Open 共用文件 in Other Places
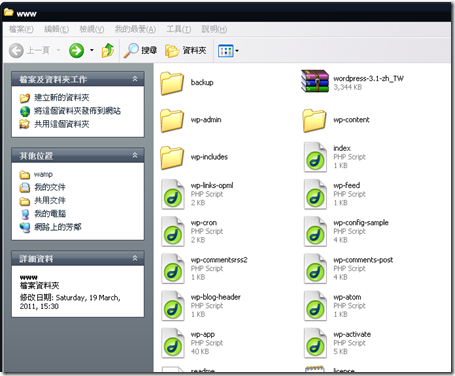Viewport: 455px width, 376px height. [x=50, y=201]
